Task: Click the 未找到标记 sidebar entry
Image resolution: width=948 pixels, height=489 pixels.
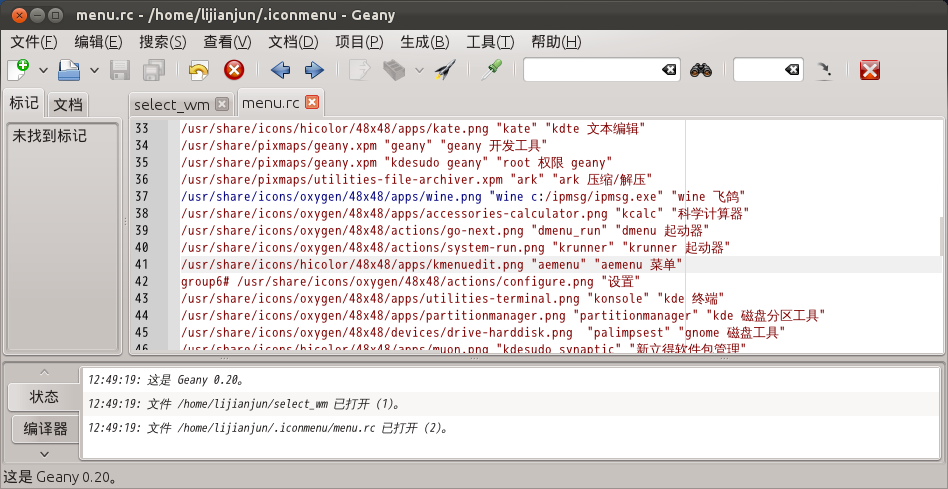Action: pyautogui.click(x=50, y=137)
